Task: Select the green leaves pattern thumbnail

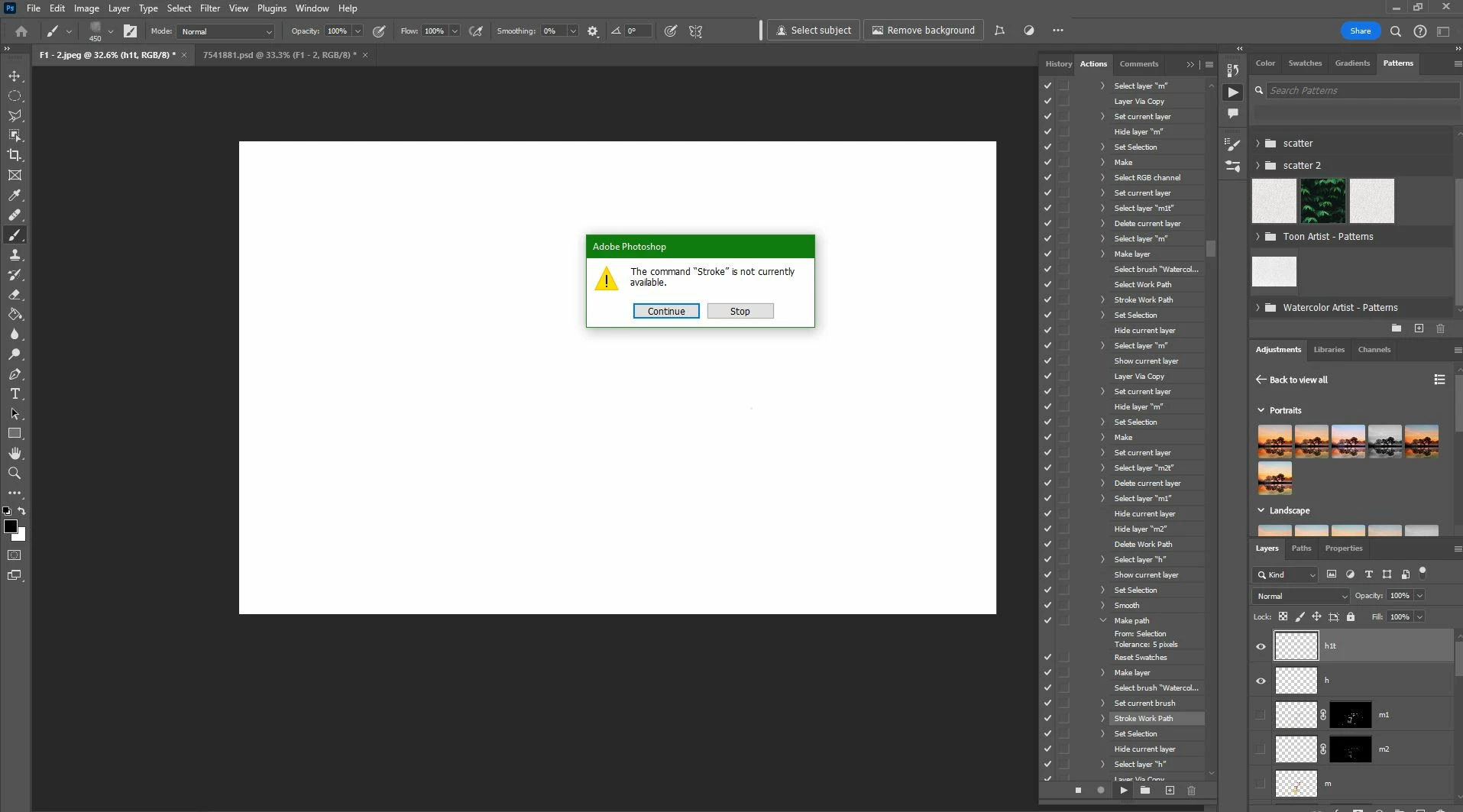Action: pyautogui.click(x=1323, y=201)
